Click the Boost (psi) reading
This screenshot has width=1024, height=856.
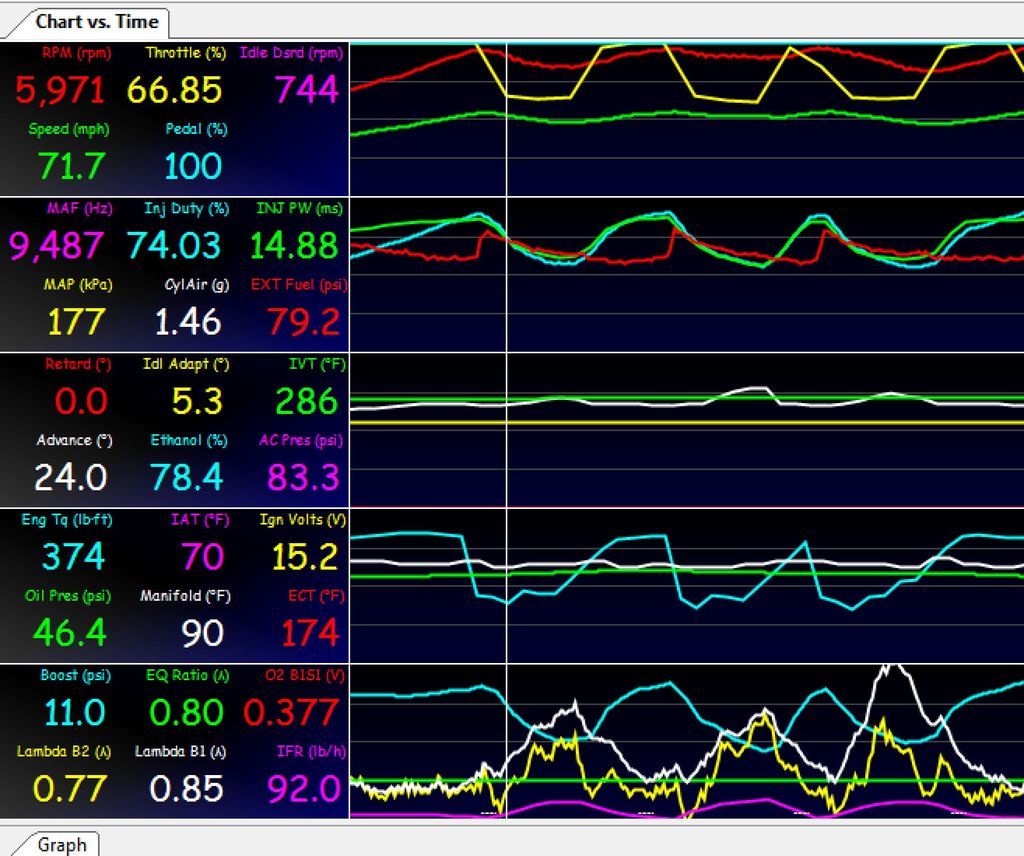69,712
